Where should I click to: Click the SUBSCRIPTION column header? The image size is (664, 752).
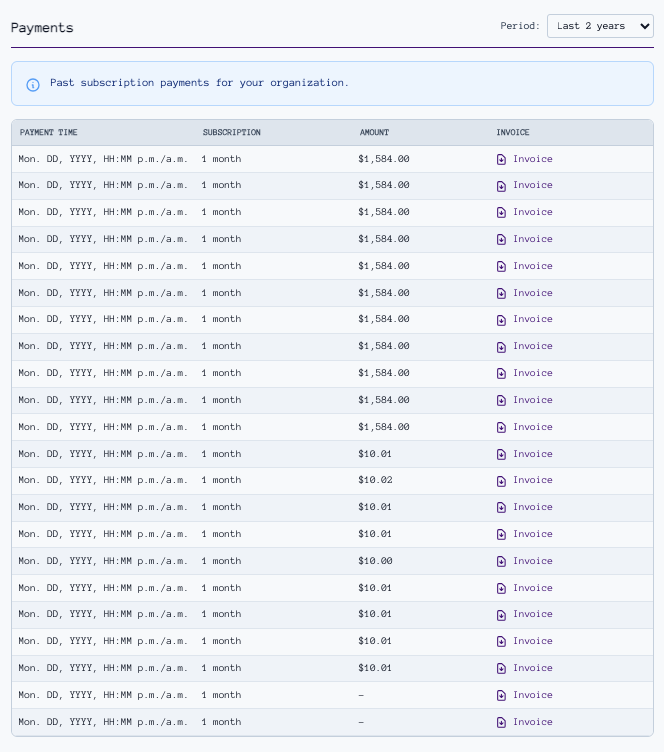232,132
